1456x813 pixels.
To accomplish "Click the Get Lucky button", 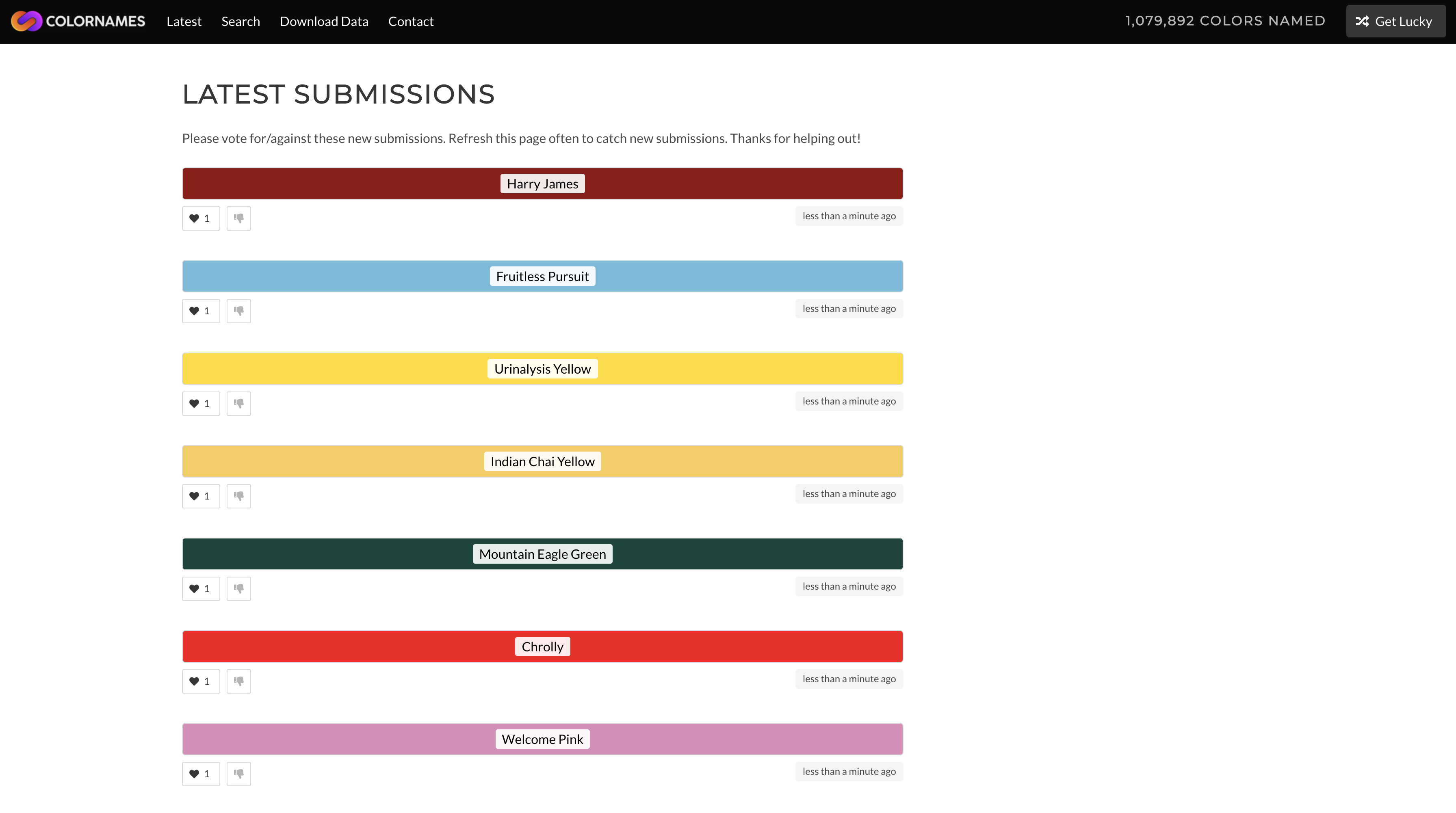I will click(1395, 21).
